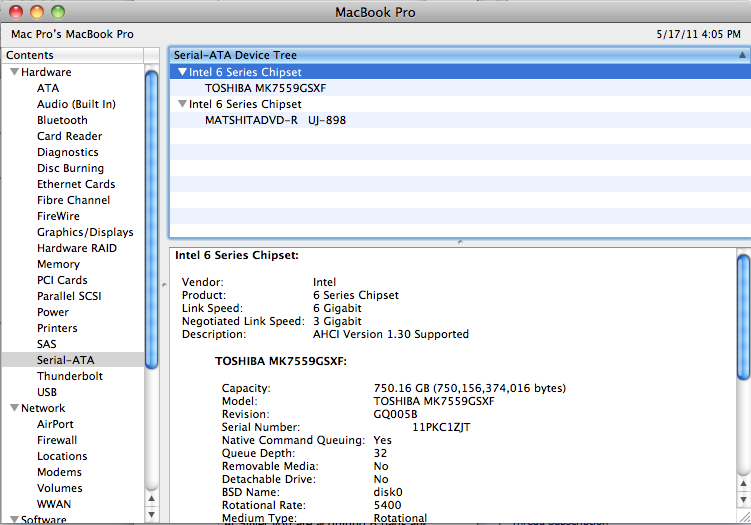Screen dimensions: 751x525
Task: Select ATA in the Hardware list
Action: pos(48,88)
